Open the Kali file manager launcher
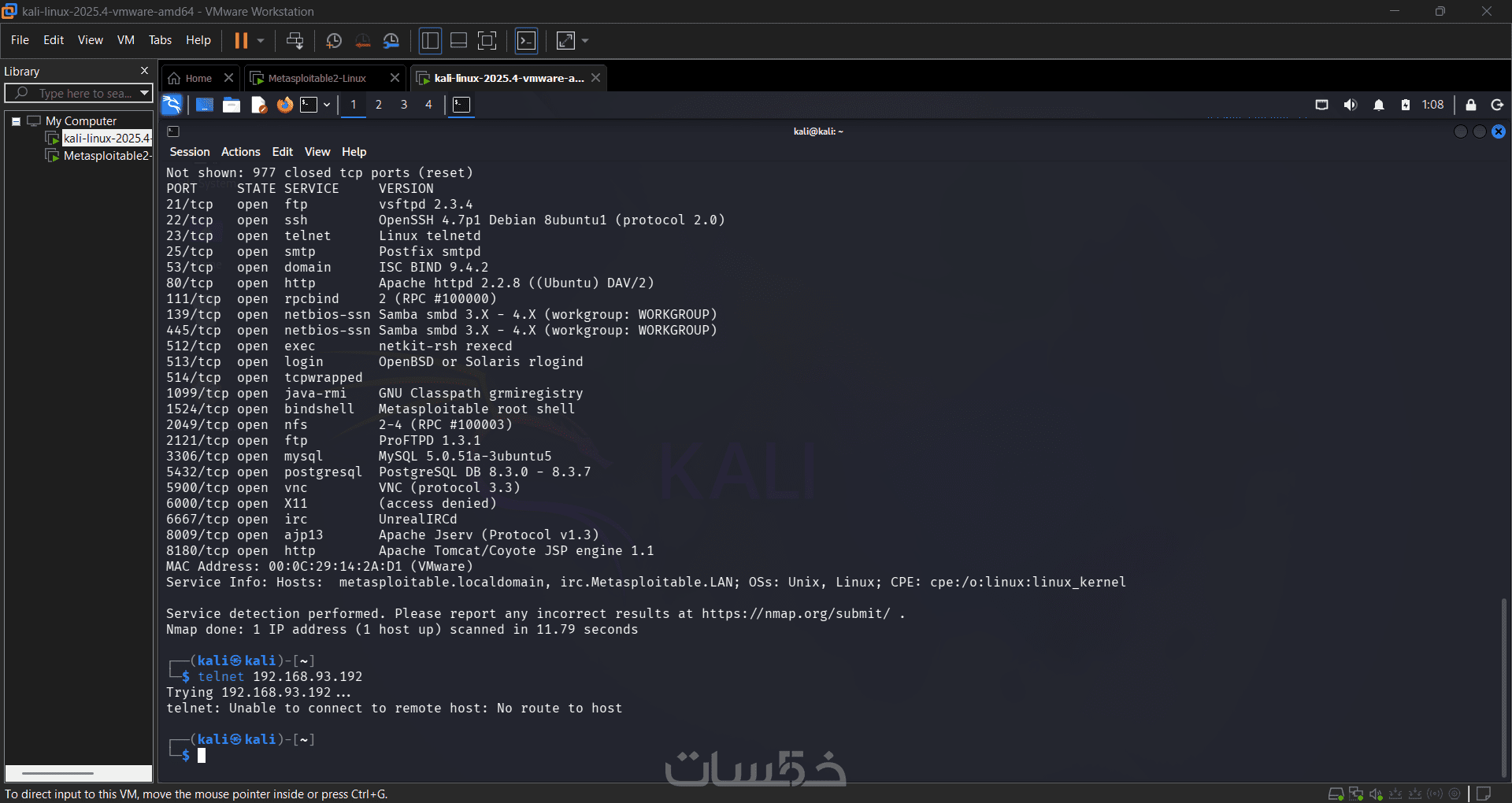The height and width of the screenshot is (803, 1512). pyautogui.click(x=232, y=105)
